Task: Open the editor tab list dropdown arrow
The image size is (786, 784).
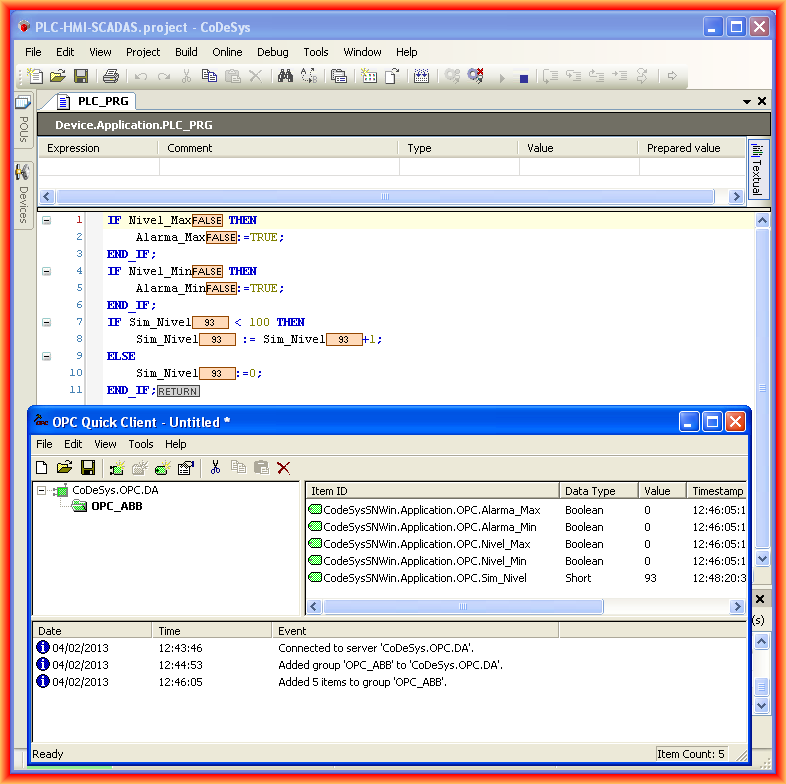Action: tap(746, 101)
